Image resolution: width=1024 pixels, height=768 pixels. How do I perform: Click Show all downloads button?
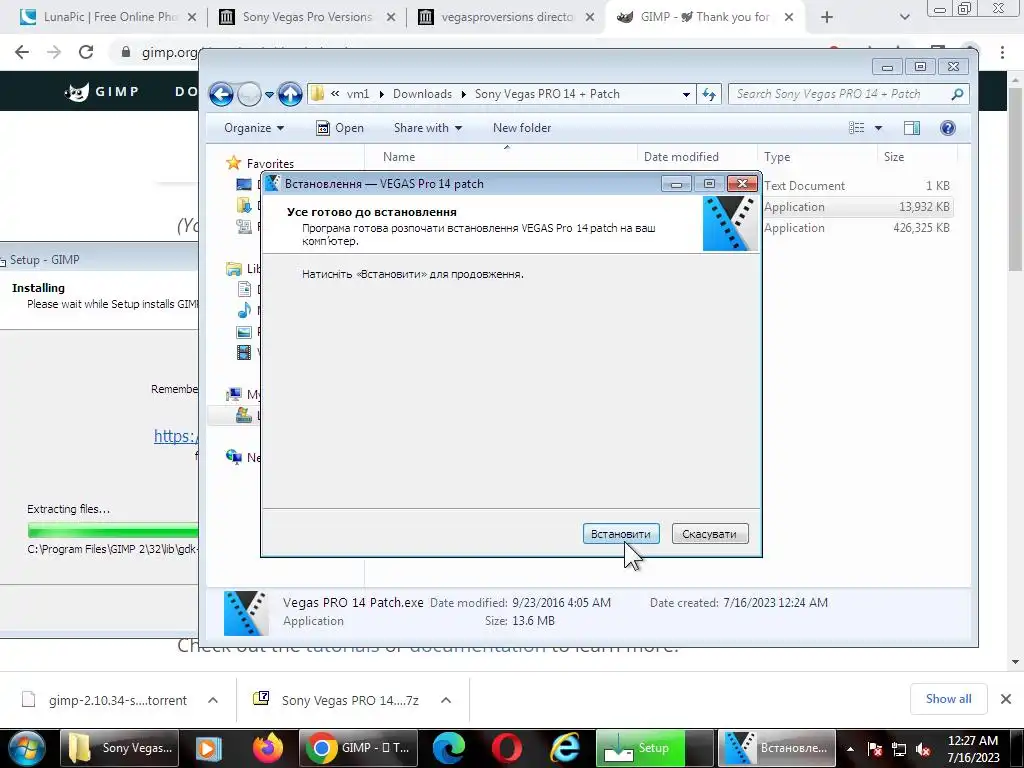(948, 699)
